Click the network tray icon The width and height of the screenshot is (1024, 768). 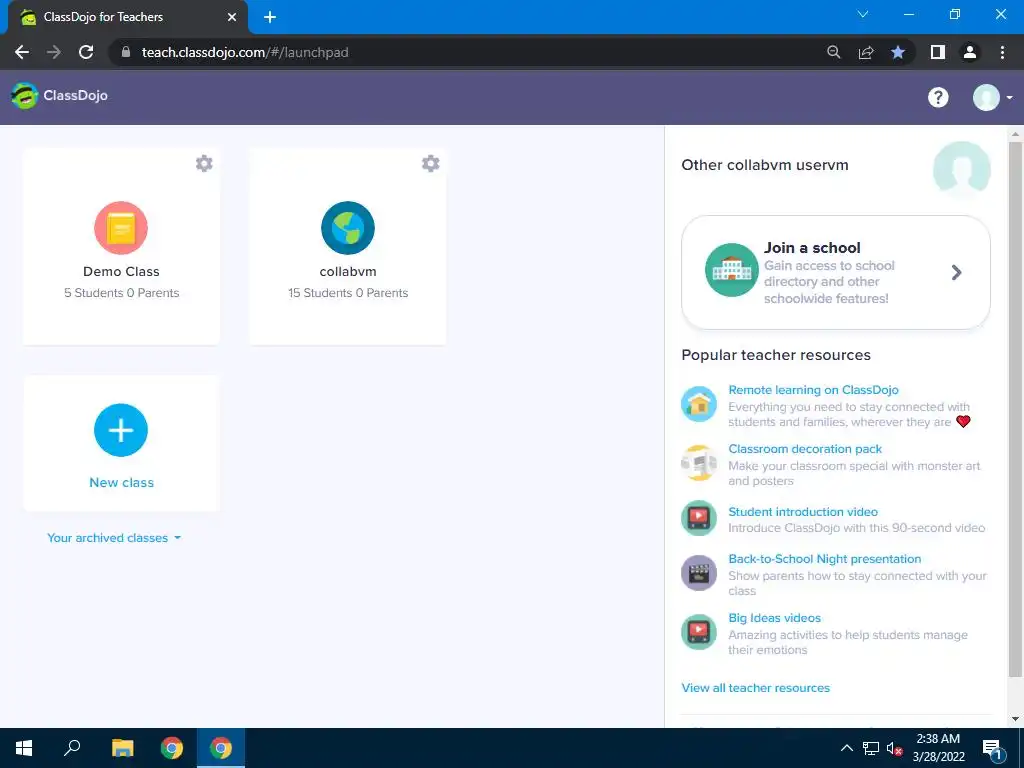[871, 748]
